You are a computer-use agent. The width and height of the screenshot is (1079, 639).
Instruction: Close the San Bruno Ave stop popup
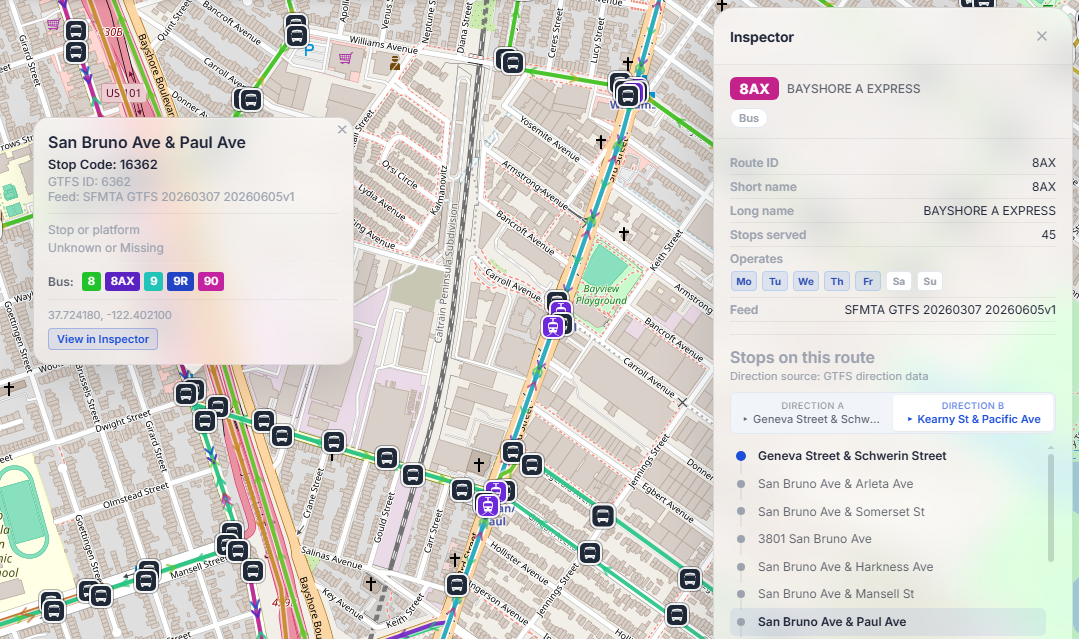pos(342,129)
